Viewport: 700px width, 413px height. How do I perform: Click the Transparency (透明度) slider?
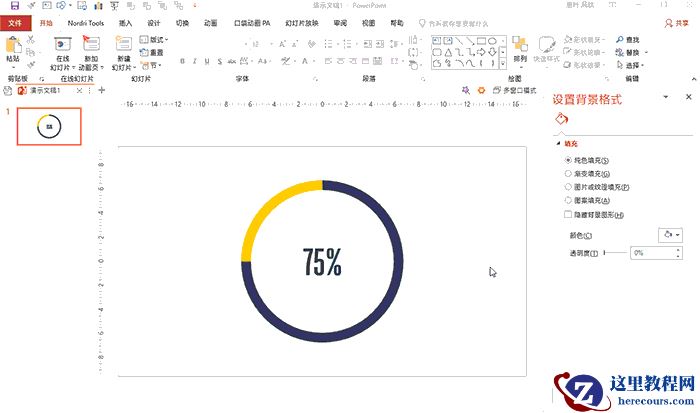click(x=615, y=253)
